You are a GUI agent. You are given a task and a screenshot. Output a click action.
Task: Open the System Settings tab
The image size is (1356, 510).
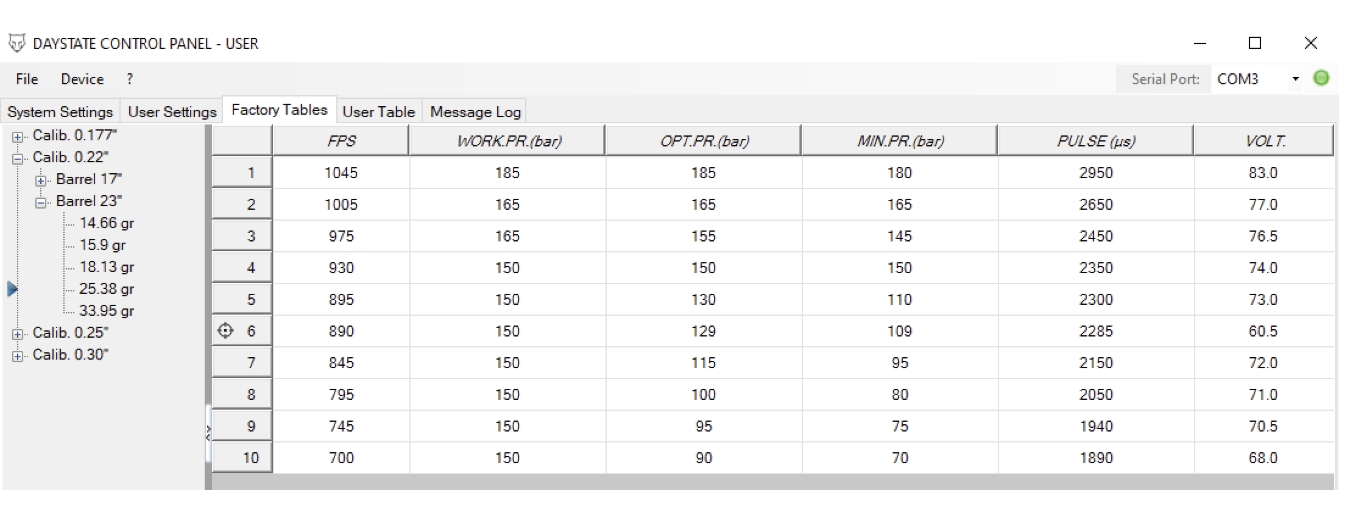pyautogui.click(x=60, y=112)
